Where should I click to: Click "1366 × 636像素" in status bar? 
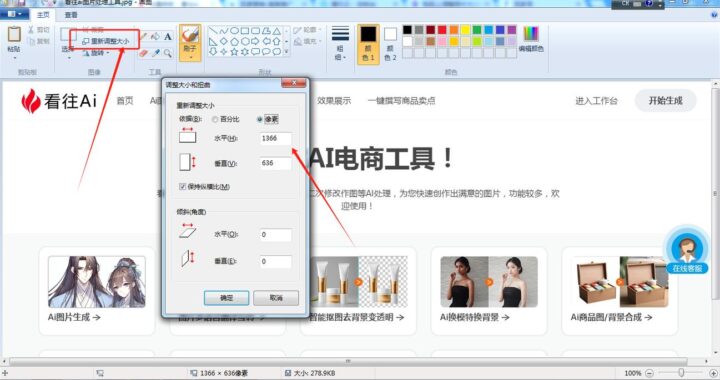224,373
